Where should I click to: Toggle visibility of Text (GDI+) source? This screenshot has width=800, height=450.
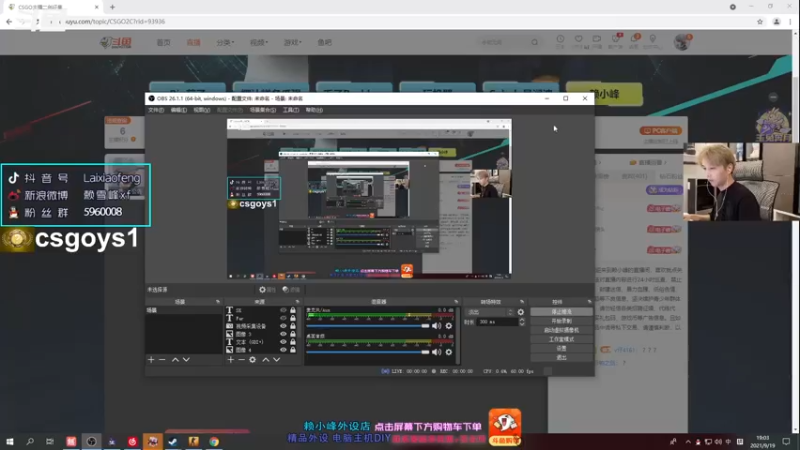coord(283,342)
